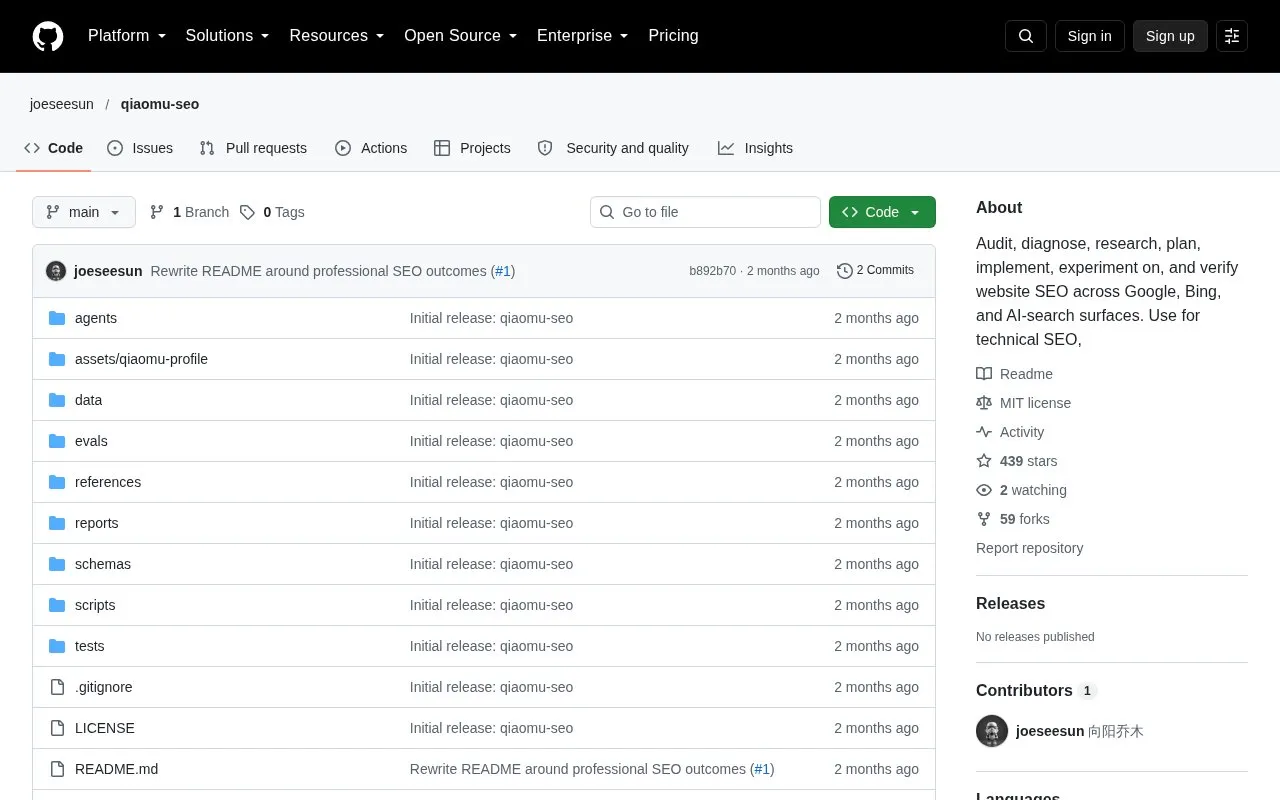Viewport: 1280px width, 800px height.
Task: Click the .gitignore file icon
Action: click(x=57, y=687)
